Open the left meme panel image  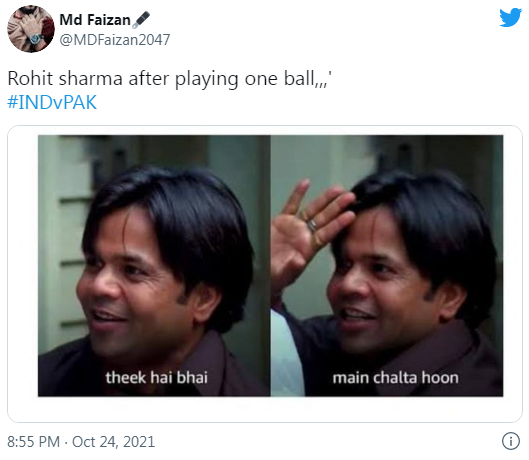click(154, 266)
